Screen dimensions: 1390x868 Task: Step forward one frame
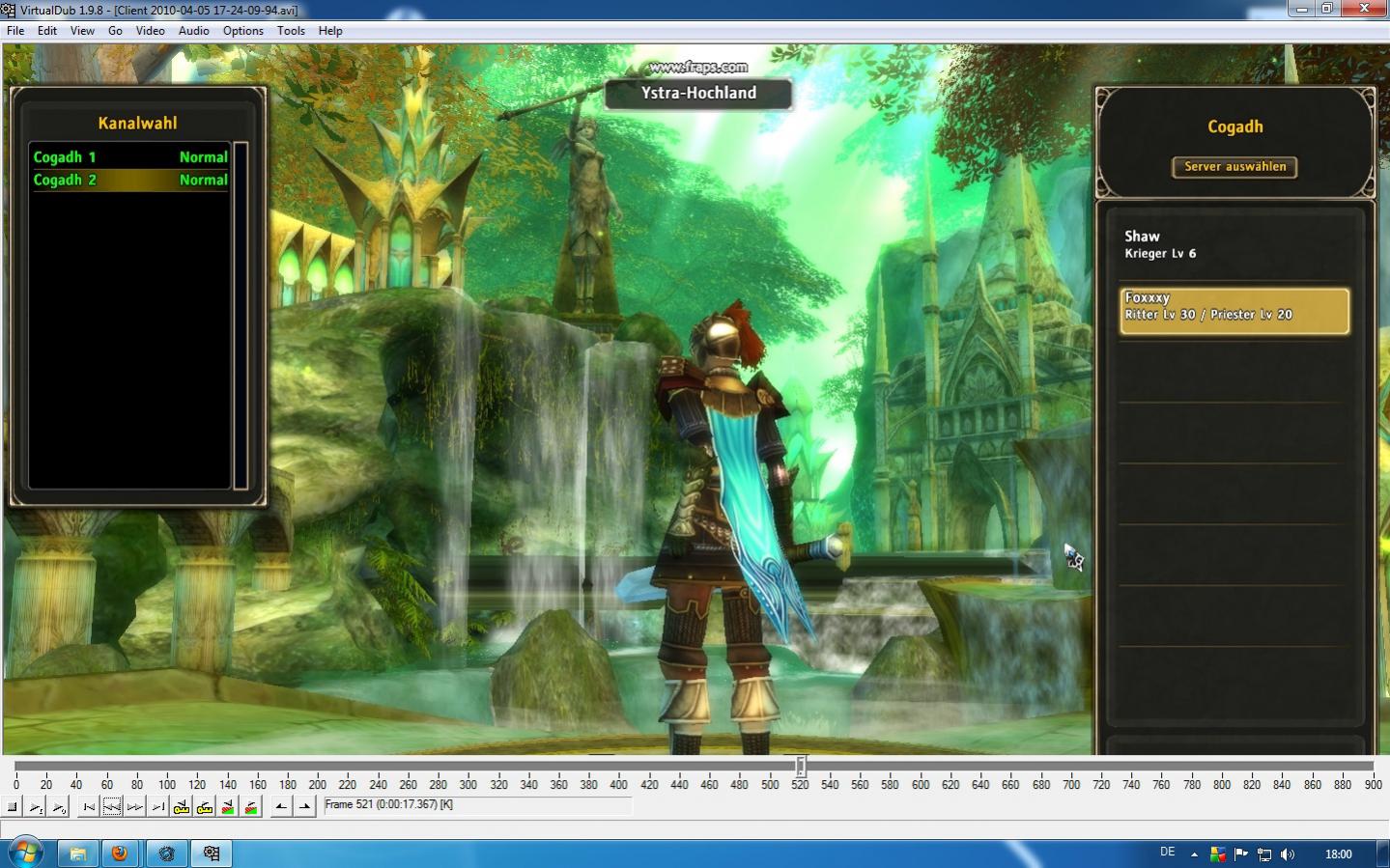(135, 806)
